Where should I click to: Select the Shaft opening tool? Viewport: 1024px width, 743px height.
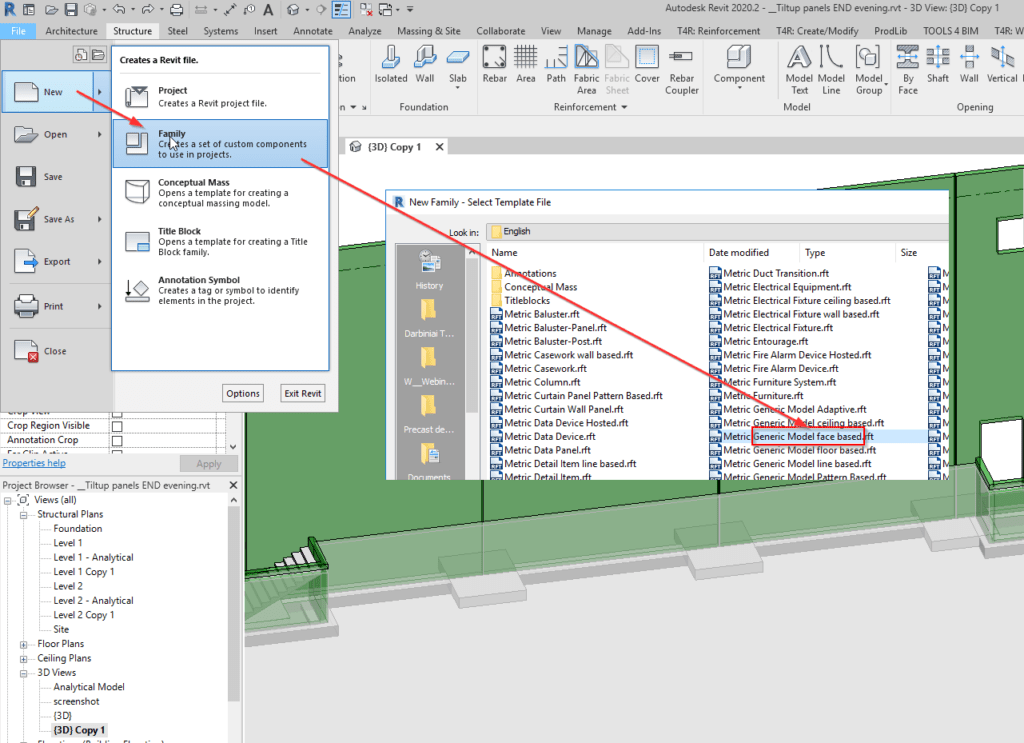tap(938, 64)
